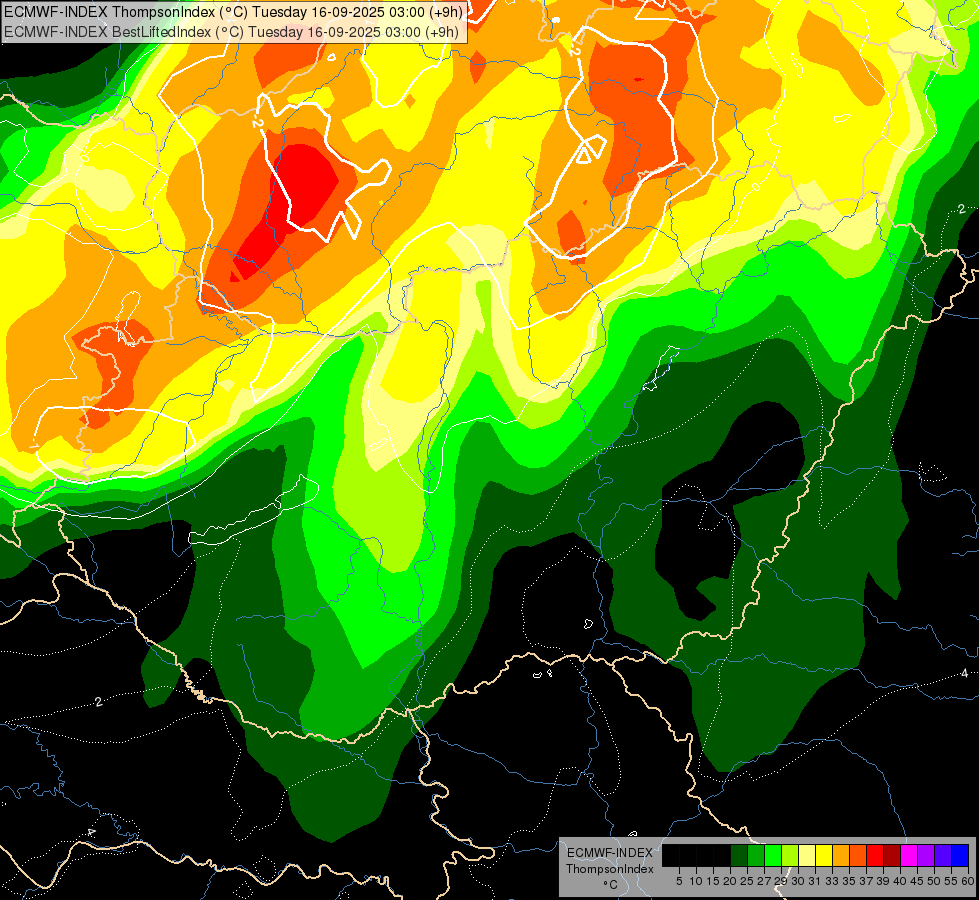
Task: Select the medium green legend swatch (25-27)
Action: click(x=756, y=855)
